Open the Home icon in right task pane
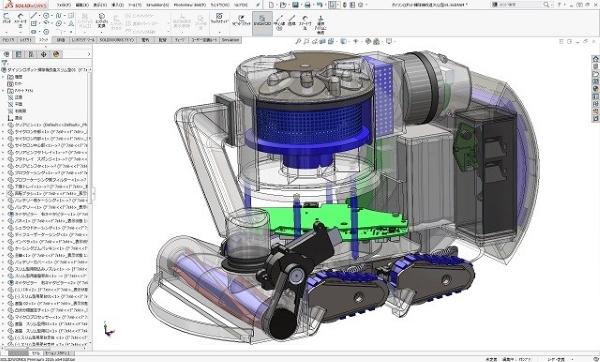The height and width of the screenshot is (362, 600). [595, 59]
